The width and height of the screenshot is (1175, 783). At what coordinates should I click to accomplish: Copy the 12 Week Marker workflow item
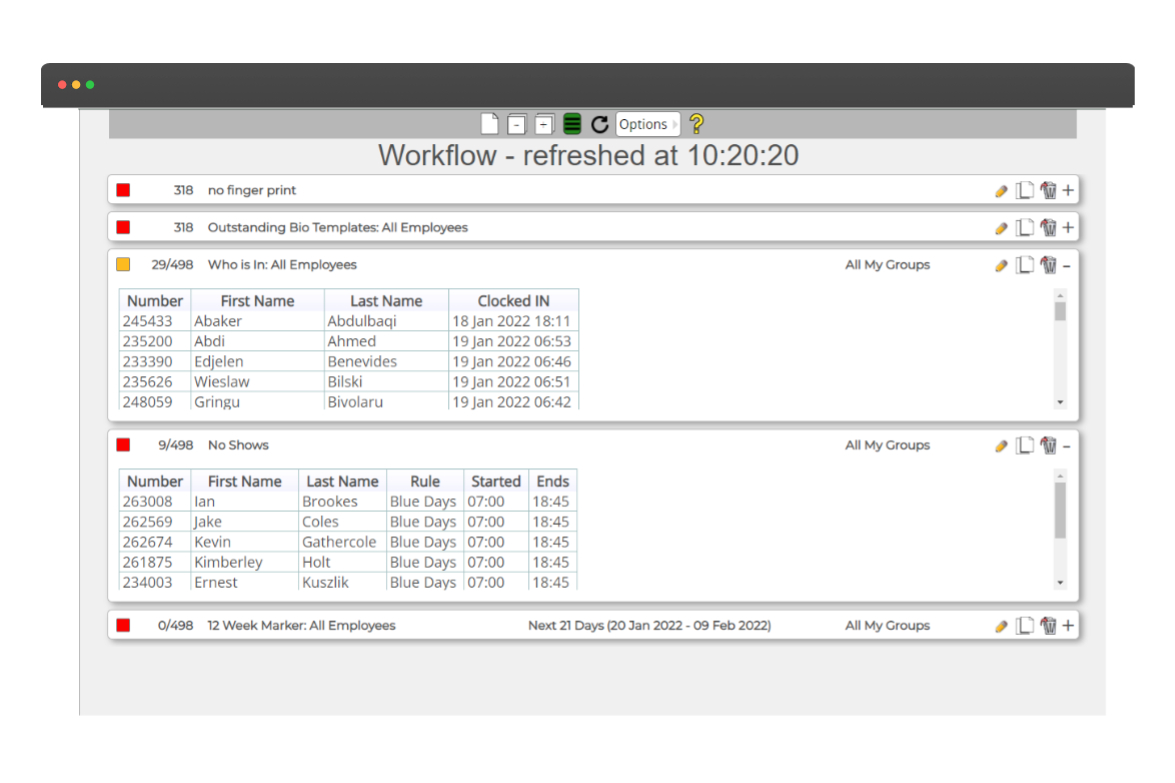click(1024, 626)
